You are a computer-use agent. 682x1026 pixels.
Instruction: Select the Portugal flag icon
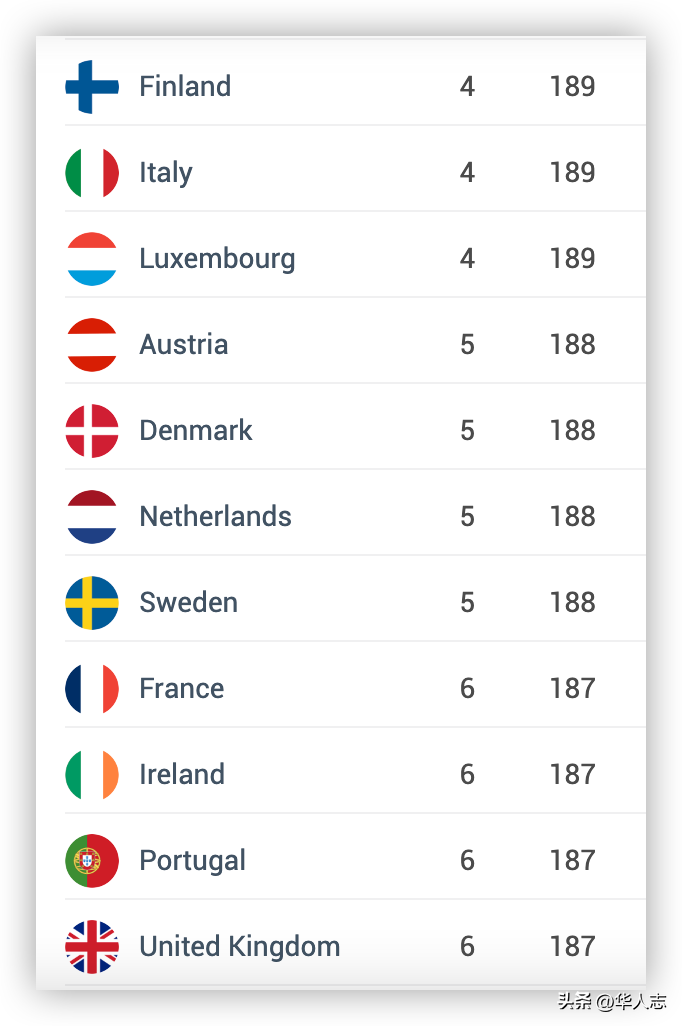(x=92, y=860)
